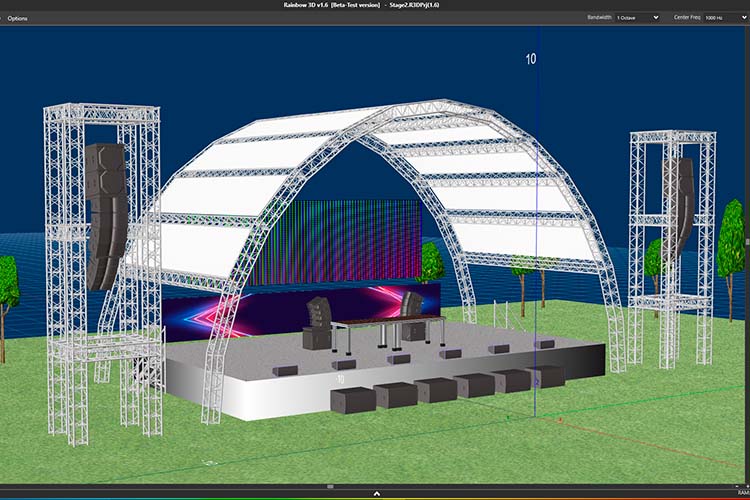This screenshot has width=750, height=500.
Task: Select the leftmost ground subwoofer in front of the stage
Action: tap(353, 400)
